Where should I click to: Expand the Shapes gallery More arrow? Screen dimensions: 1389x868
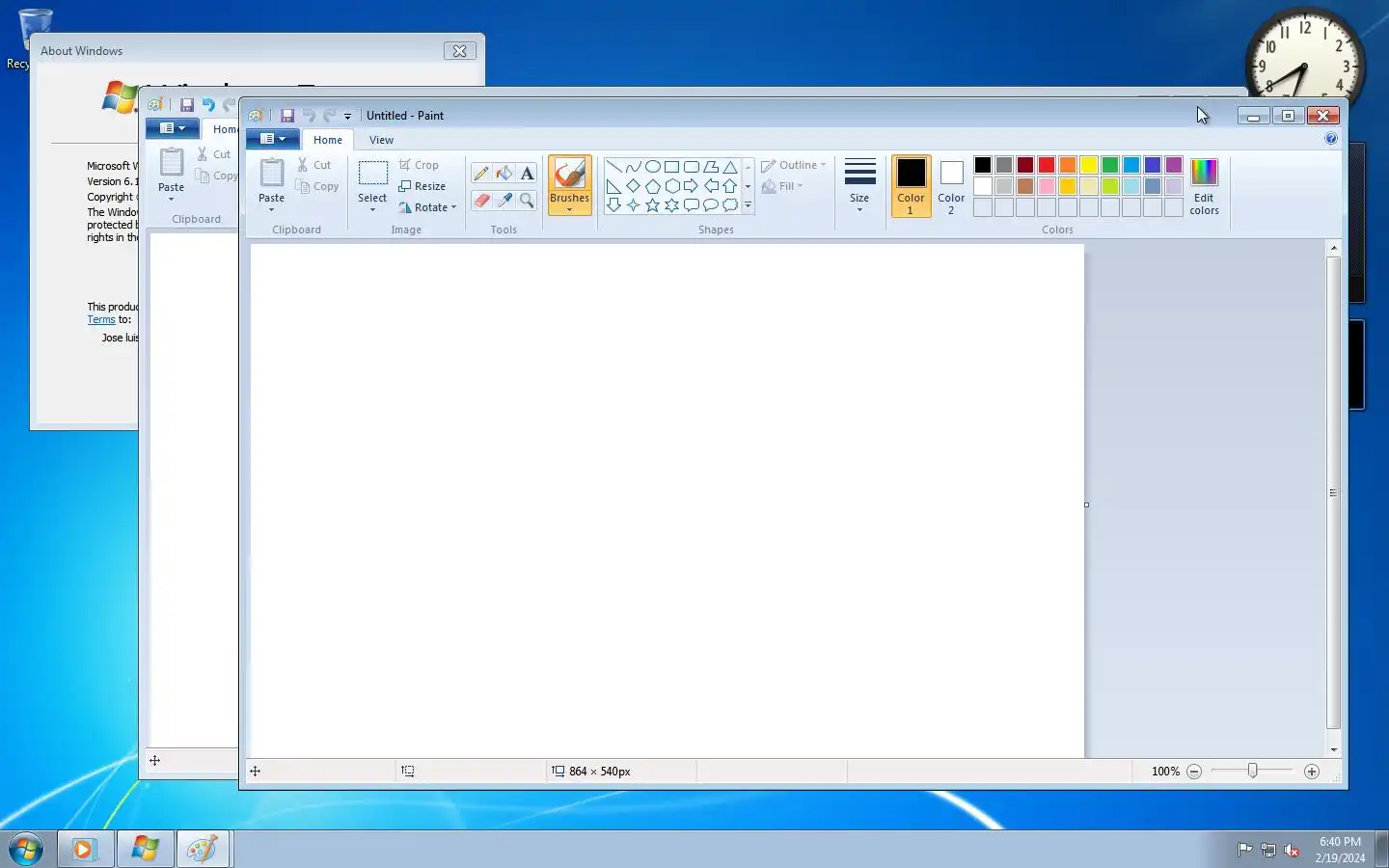click(748, 204)
